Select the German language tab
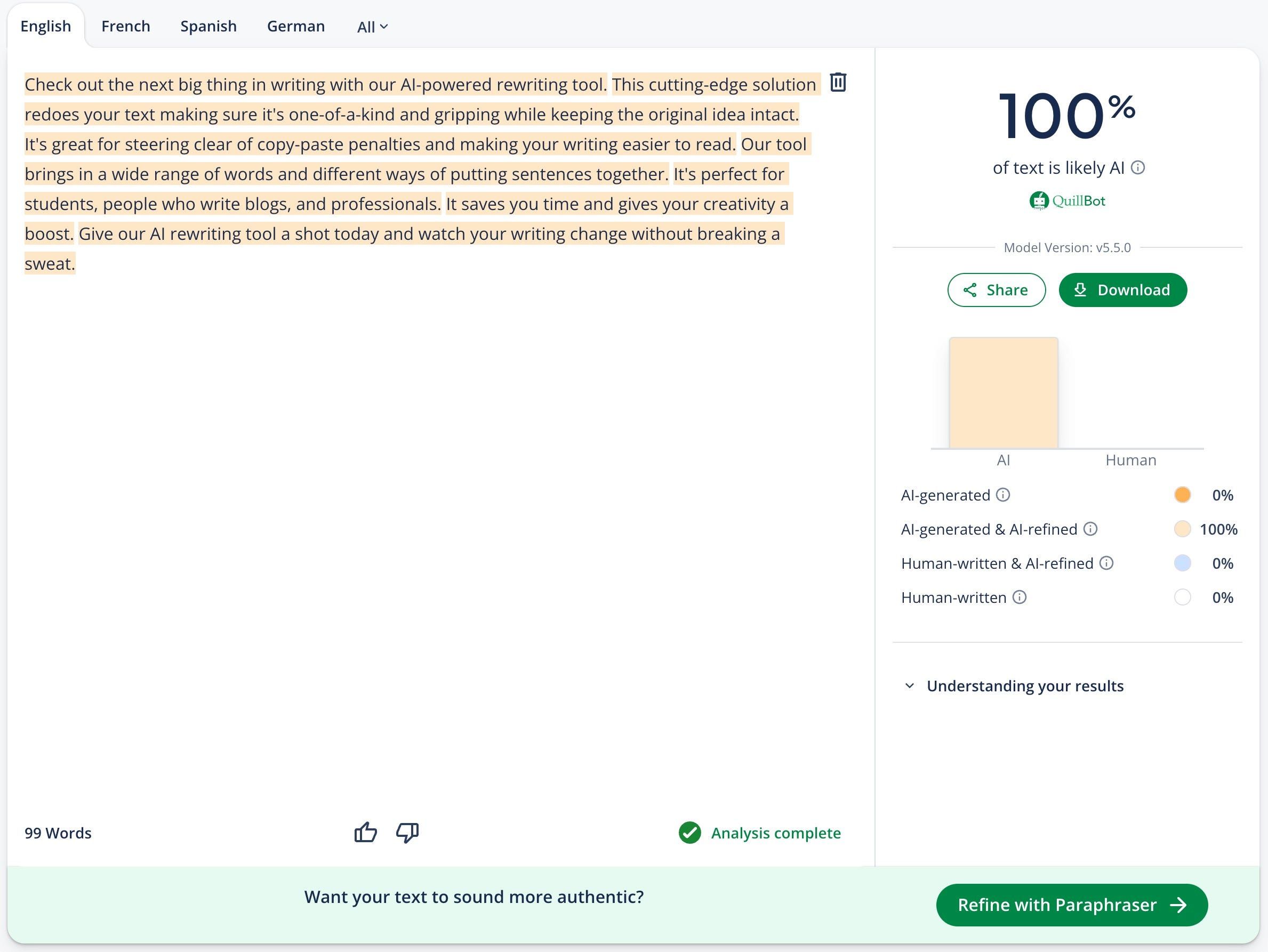 [x=296, y=26]
